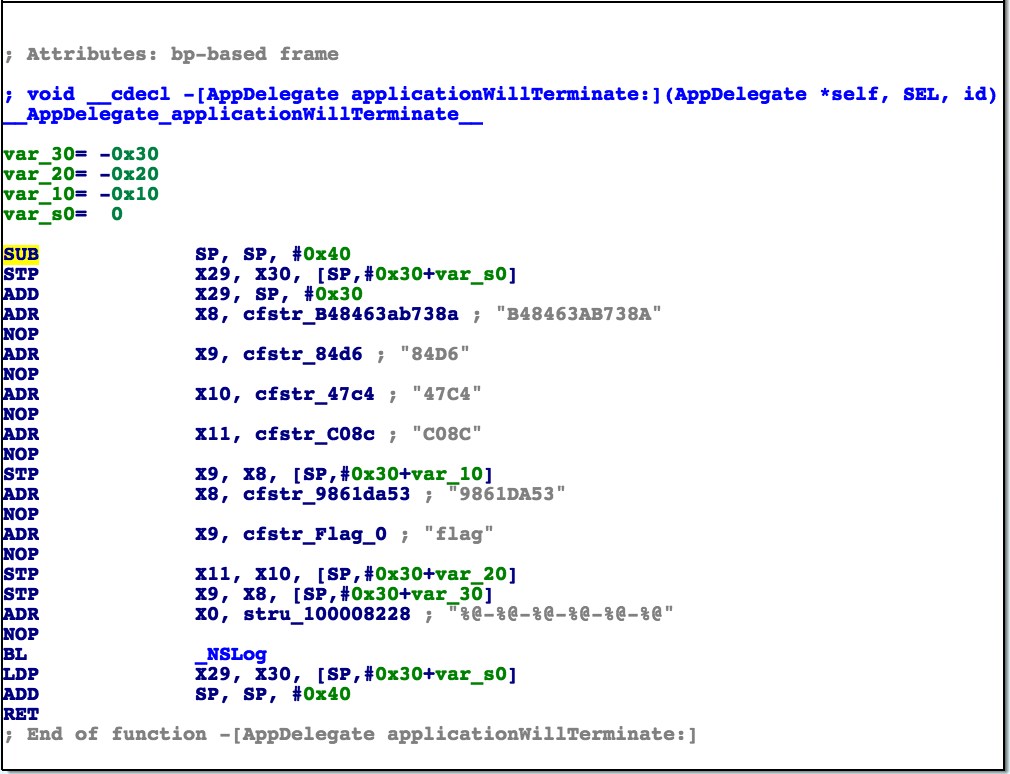The image size is (1010, 774).
Task: Click the __AppDelegate_applicationWillTerminate__ function label
Action: point(243,114)
